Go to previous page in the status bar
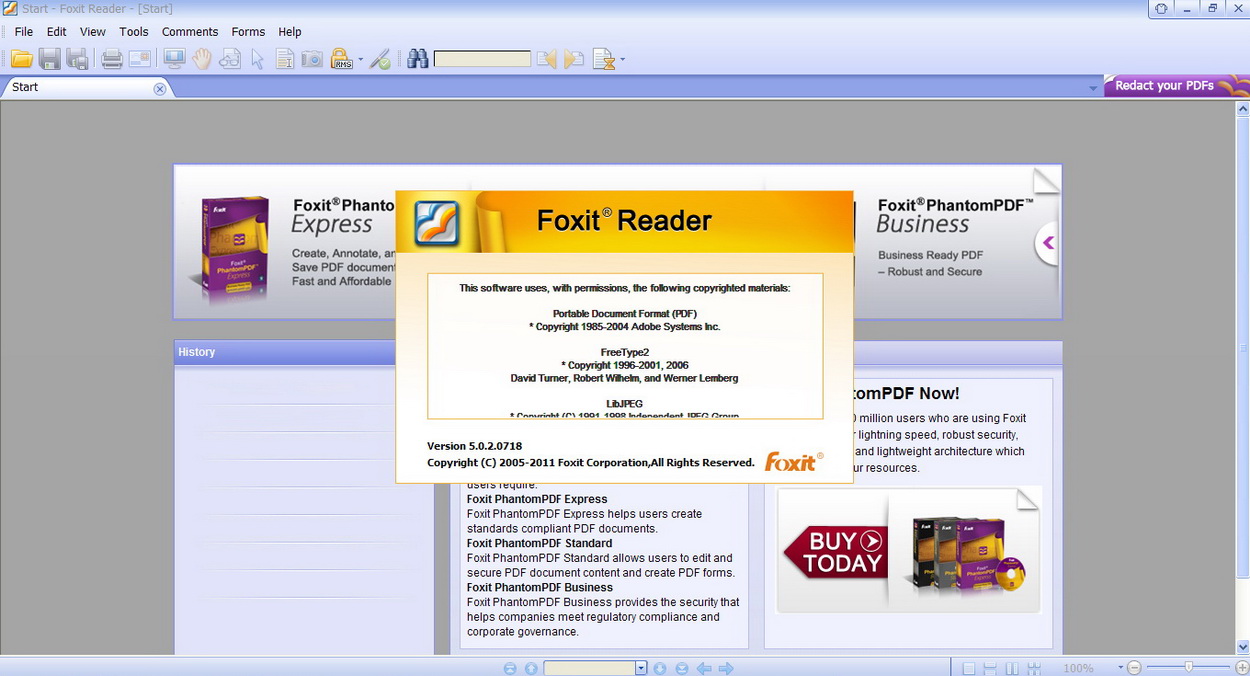Screen dimensions: 1250x676 (531, 668)
